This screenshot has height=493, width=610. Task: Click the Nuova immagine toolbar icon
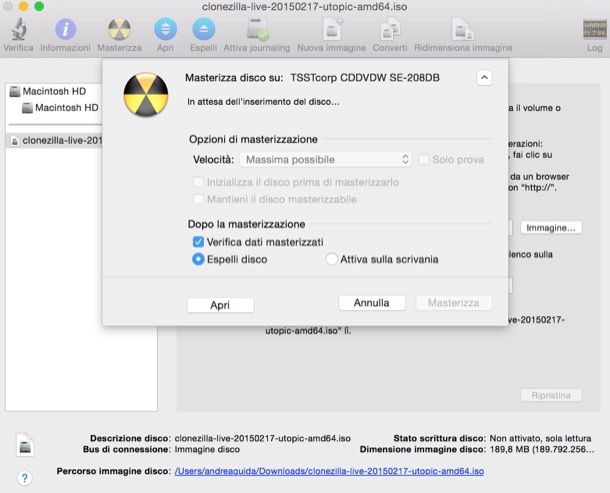[330, 30]
